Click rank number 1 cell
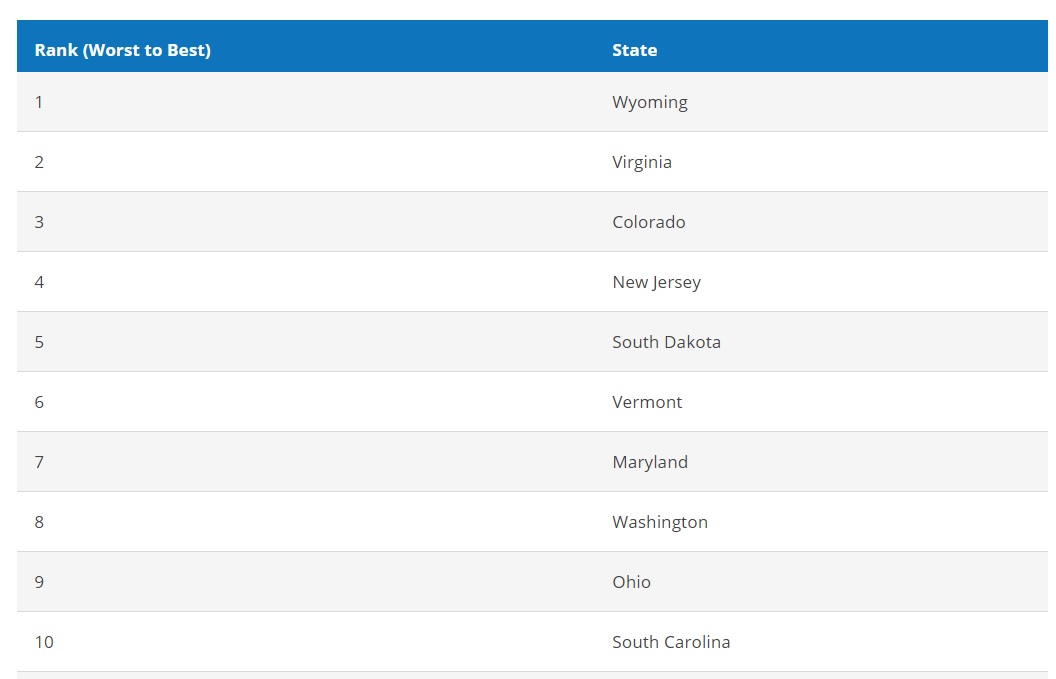1056x679 pixels. click(x=39, y=102)
